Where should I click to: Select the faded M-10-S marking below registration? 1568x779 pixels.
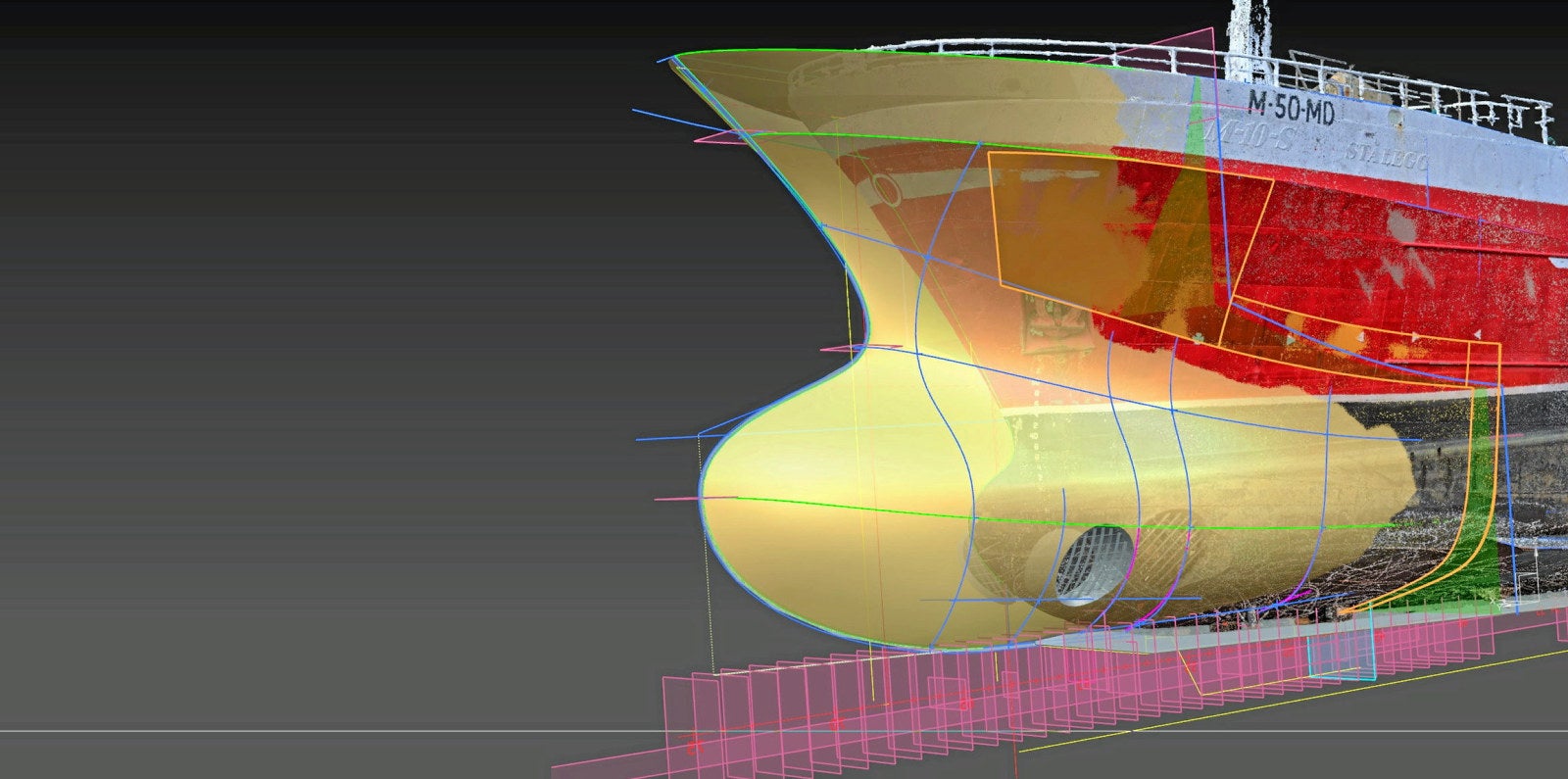coord(1252,137)
